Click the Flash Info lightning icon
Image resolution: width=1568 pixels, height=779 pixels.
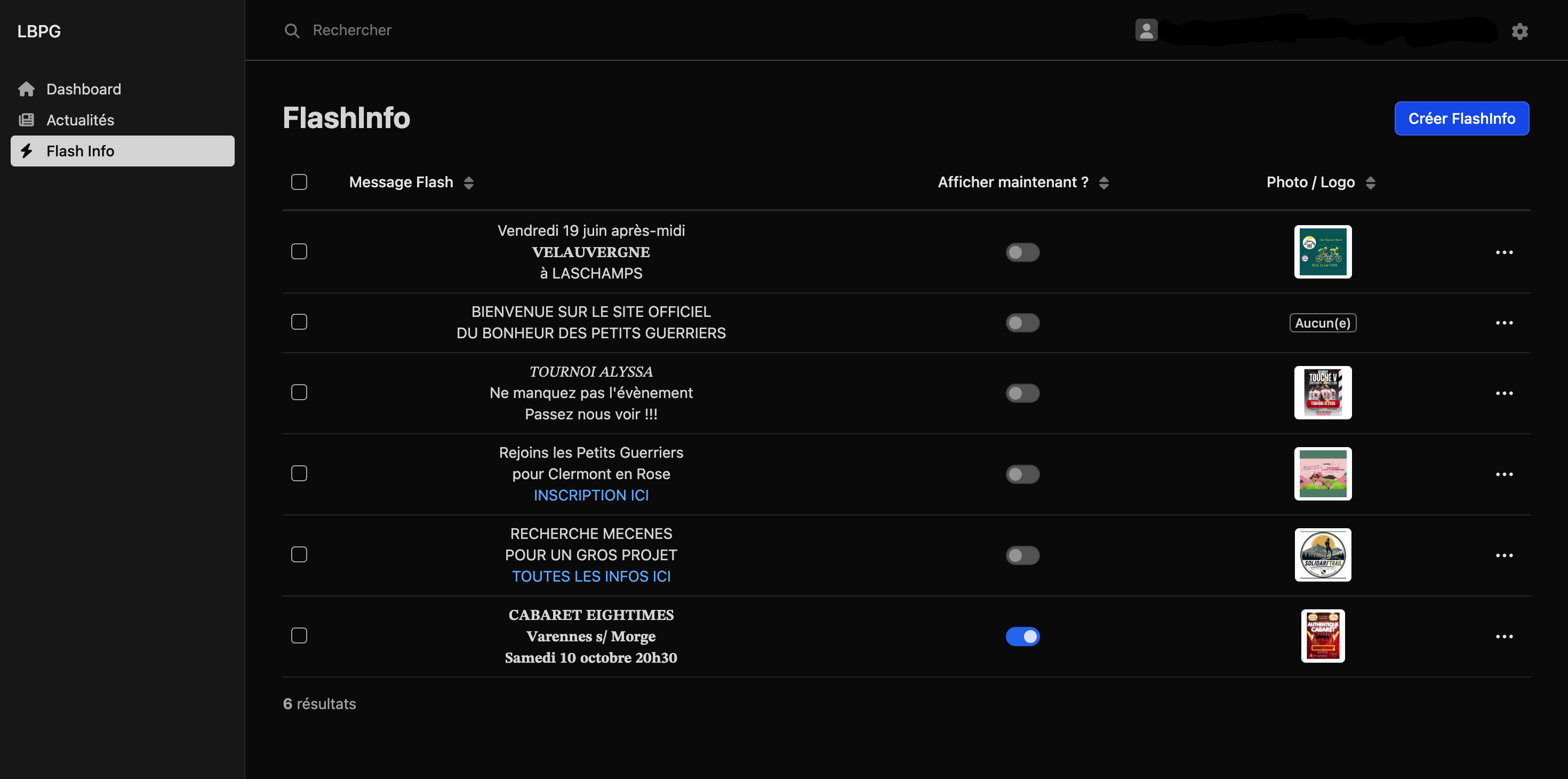(x=26, y=150)
